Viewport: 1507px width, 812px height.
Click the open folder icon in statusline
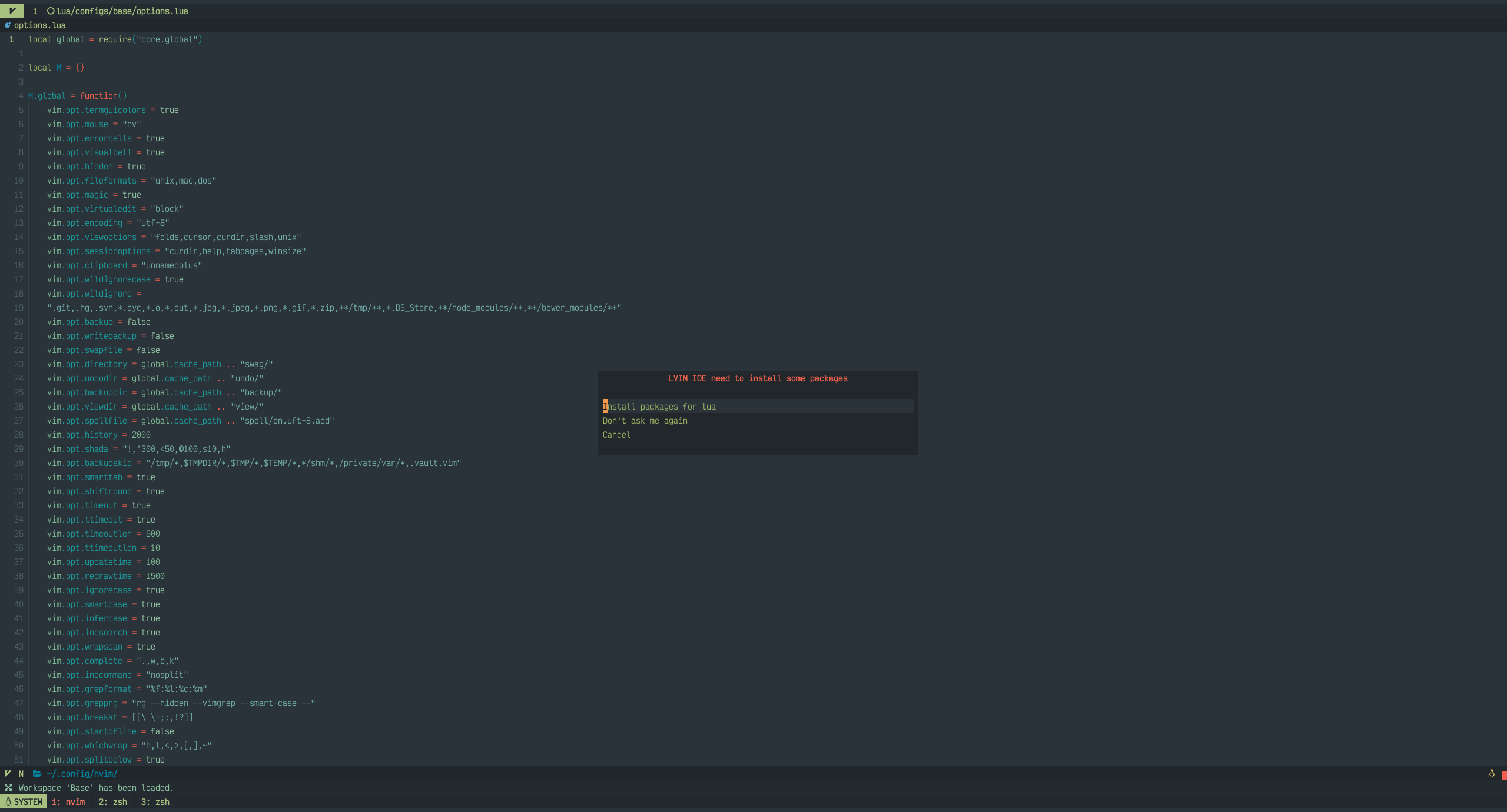click(37, 774)
